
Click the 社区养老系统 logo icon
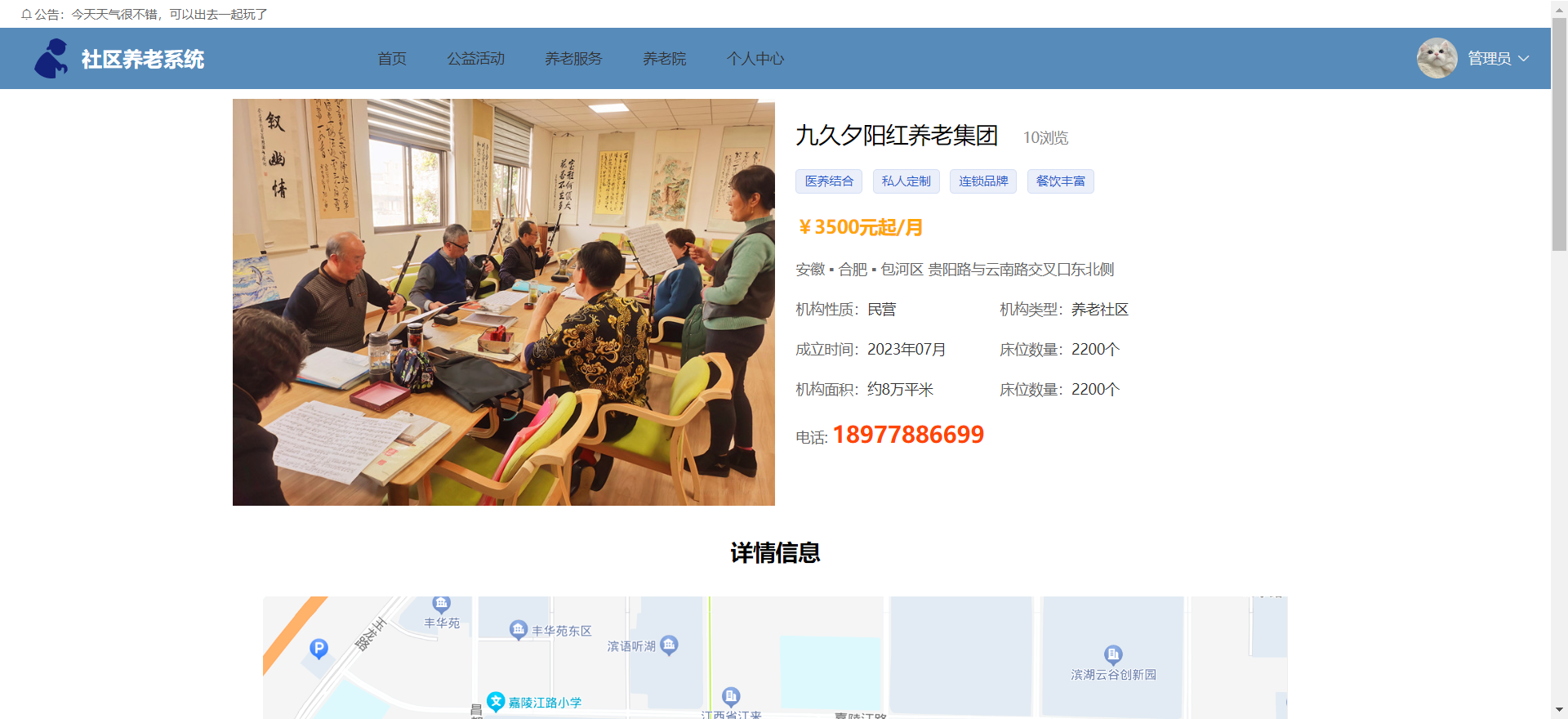coord(51,58)
